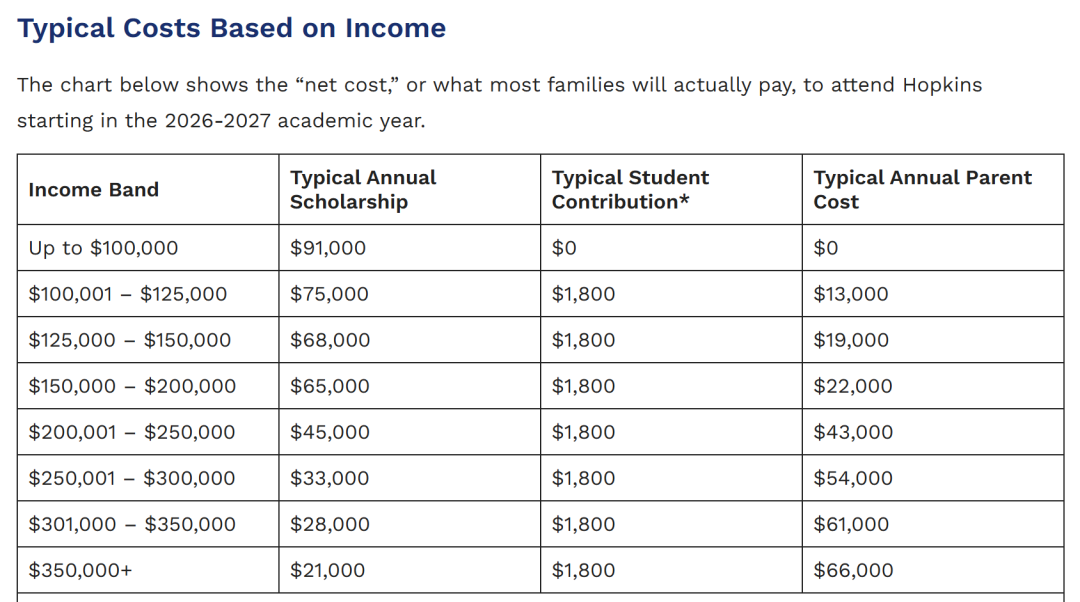The image size is (1080, 602).
Task: Click the $43,000 parent cost cell
Action: (853, 432)
